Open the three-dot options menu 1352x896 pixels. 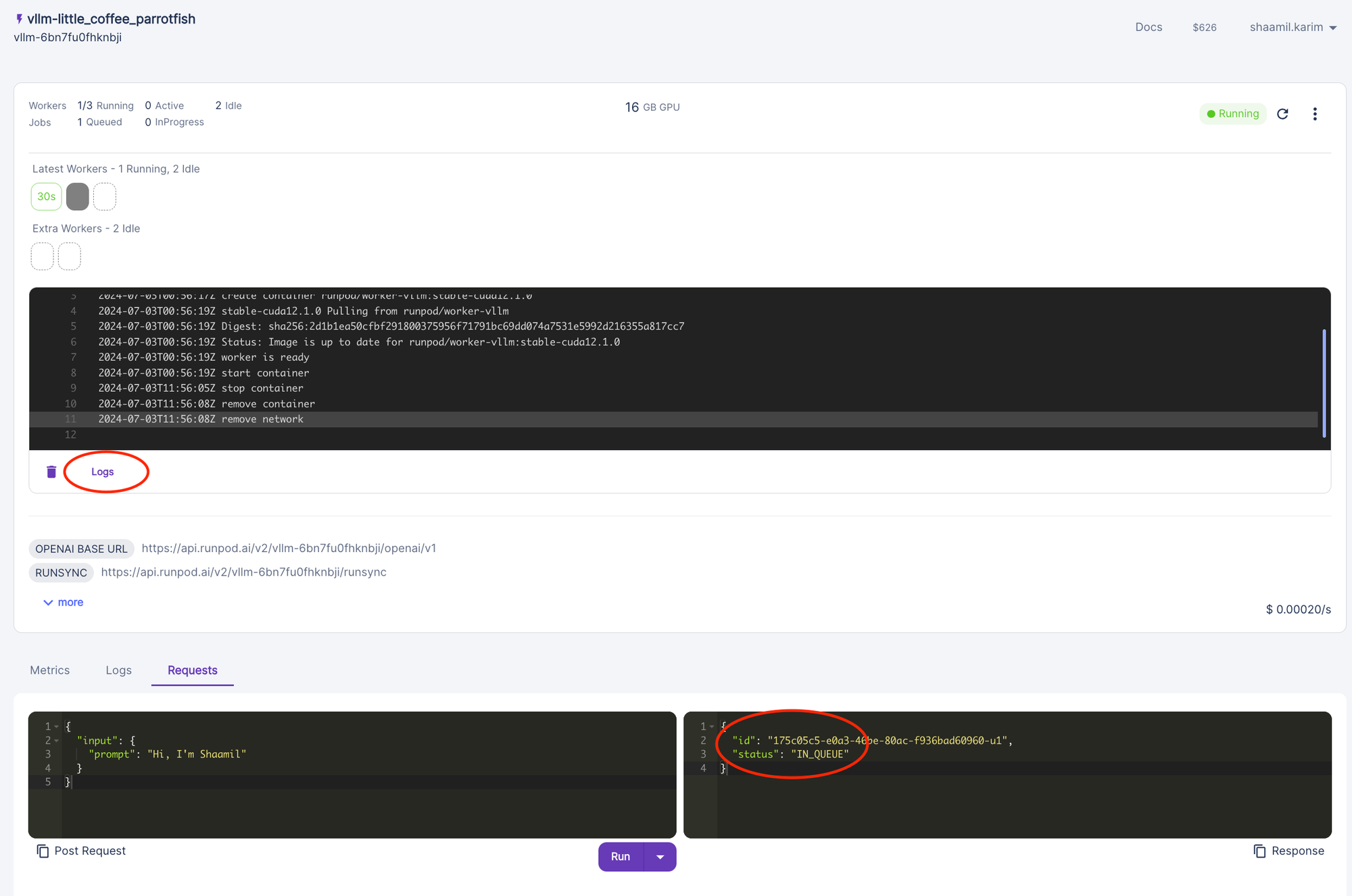tap(1315, 114)
